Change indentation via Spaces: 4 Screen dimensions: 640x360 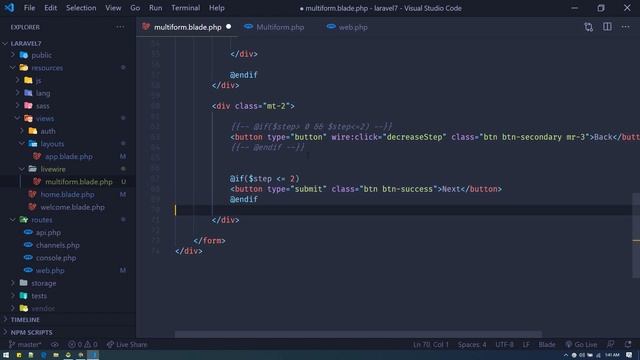(472, 344)
